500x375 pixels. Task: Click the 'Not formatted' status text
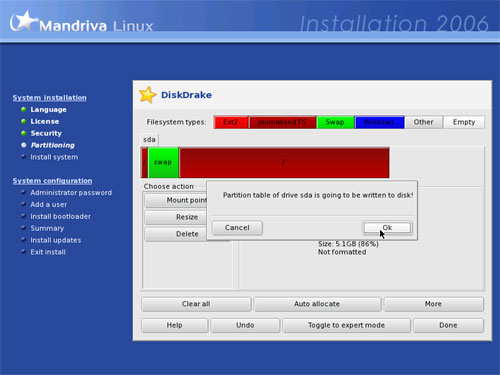click(x=342, y=252)
